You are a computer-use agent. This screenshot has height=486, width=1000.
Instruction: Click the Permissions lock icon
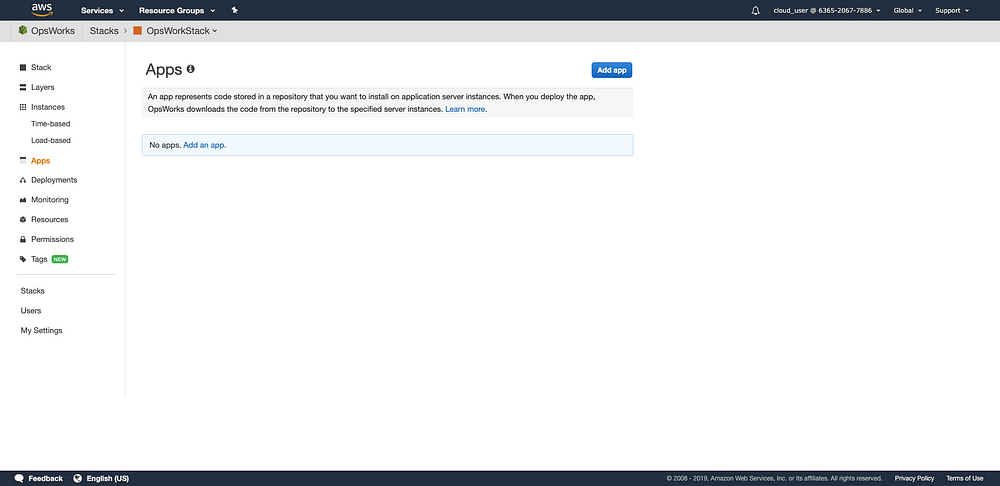[x=23, y=239]
